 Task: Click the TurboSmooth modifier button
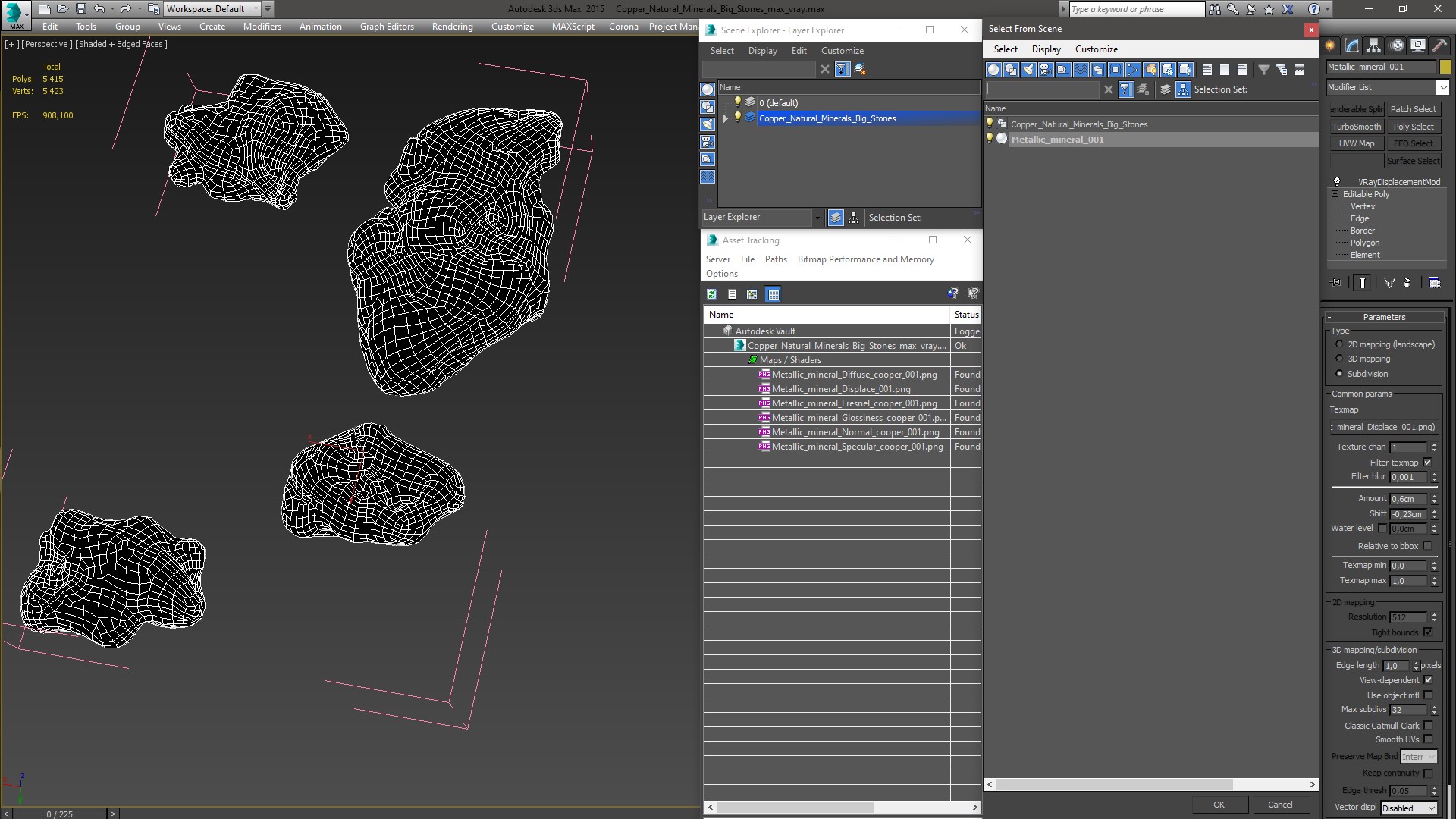click(1356, 127)
